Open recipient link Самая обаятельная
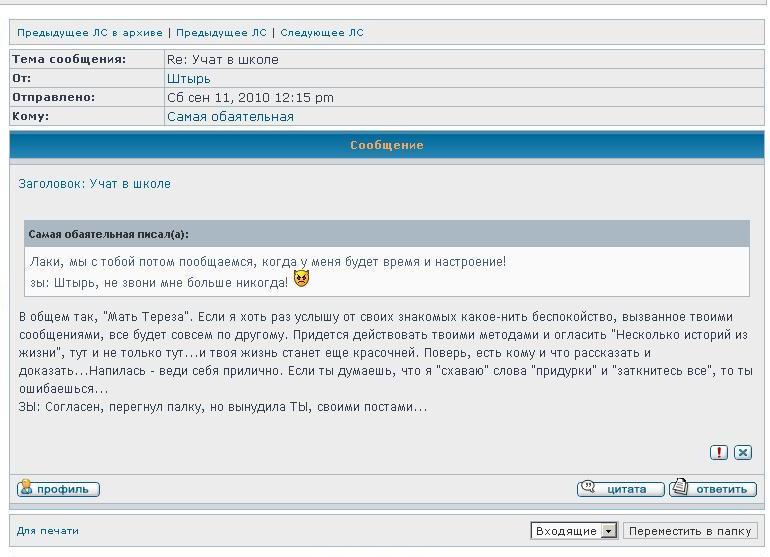The width and height of the screenshot is (770, 557). pos(230,117)
